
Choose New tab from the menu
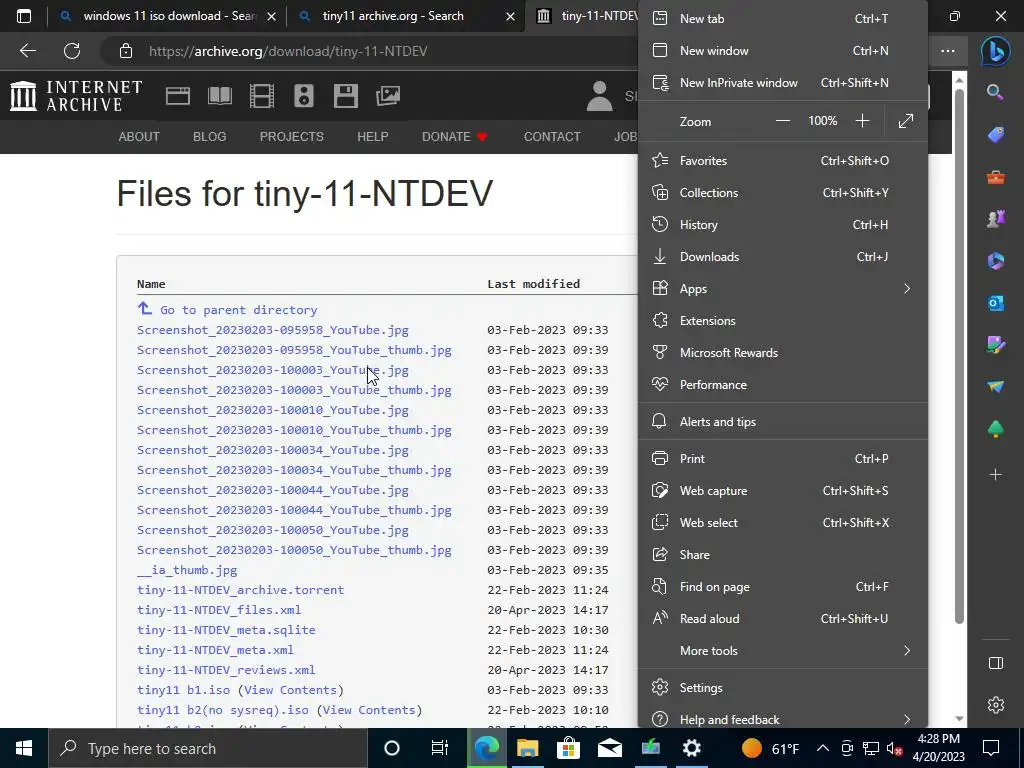tap(782, 18)
